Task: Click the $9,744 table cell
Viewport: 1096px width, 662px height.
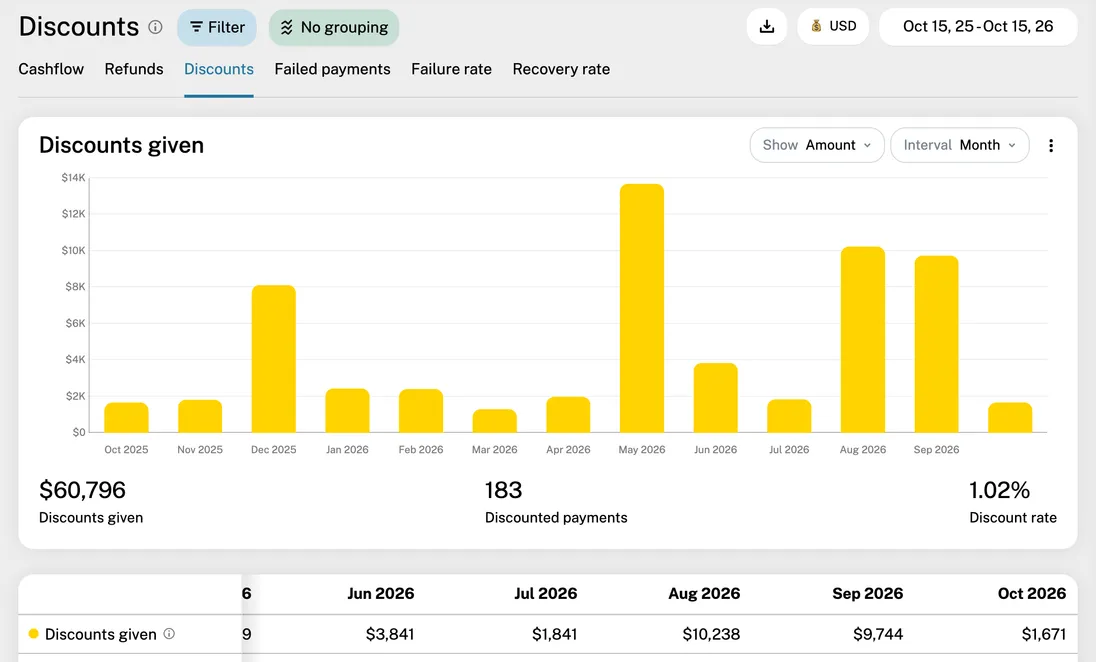Action: click(x=878, y=634)
